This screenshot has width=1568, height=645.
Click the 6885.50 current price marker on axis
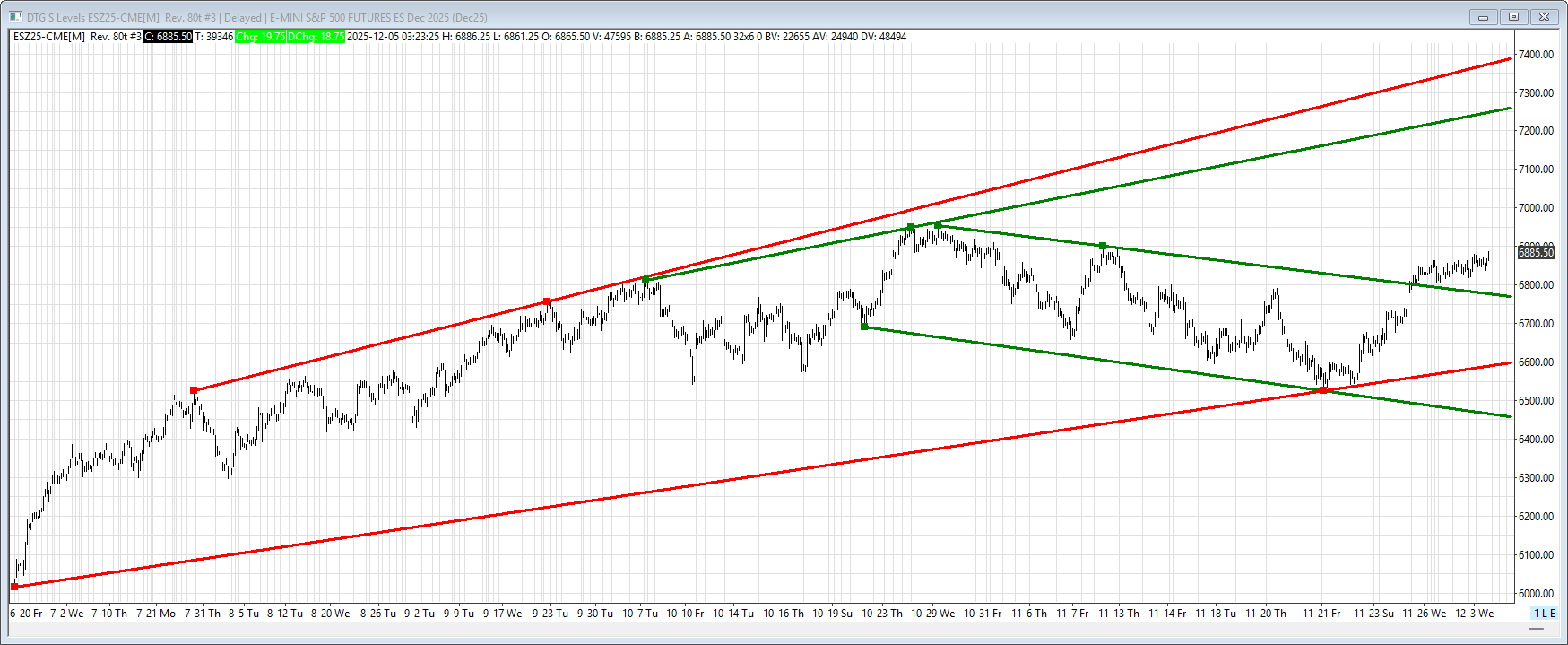coord(1536,253)
